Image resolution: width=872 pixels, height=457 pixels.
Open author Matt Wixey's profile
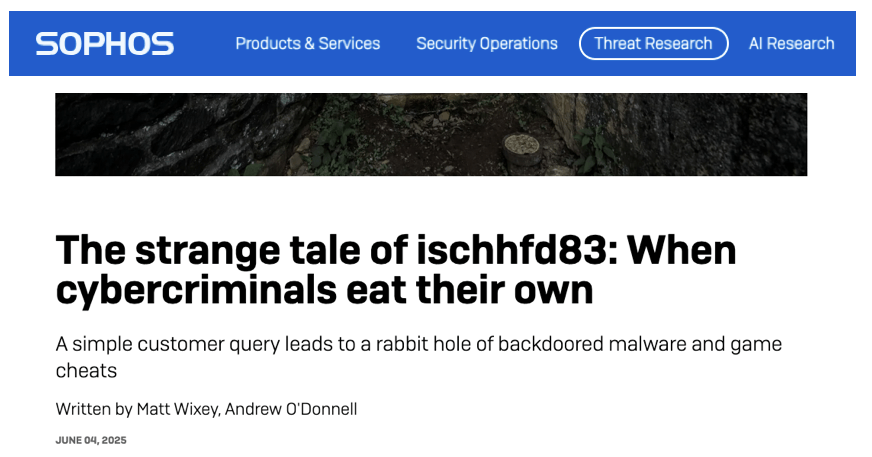tap(184, 408)
